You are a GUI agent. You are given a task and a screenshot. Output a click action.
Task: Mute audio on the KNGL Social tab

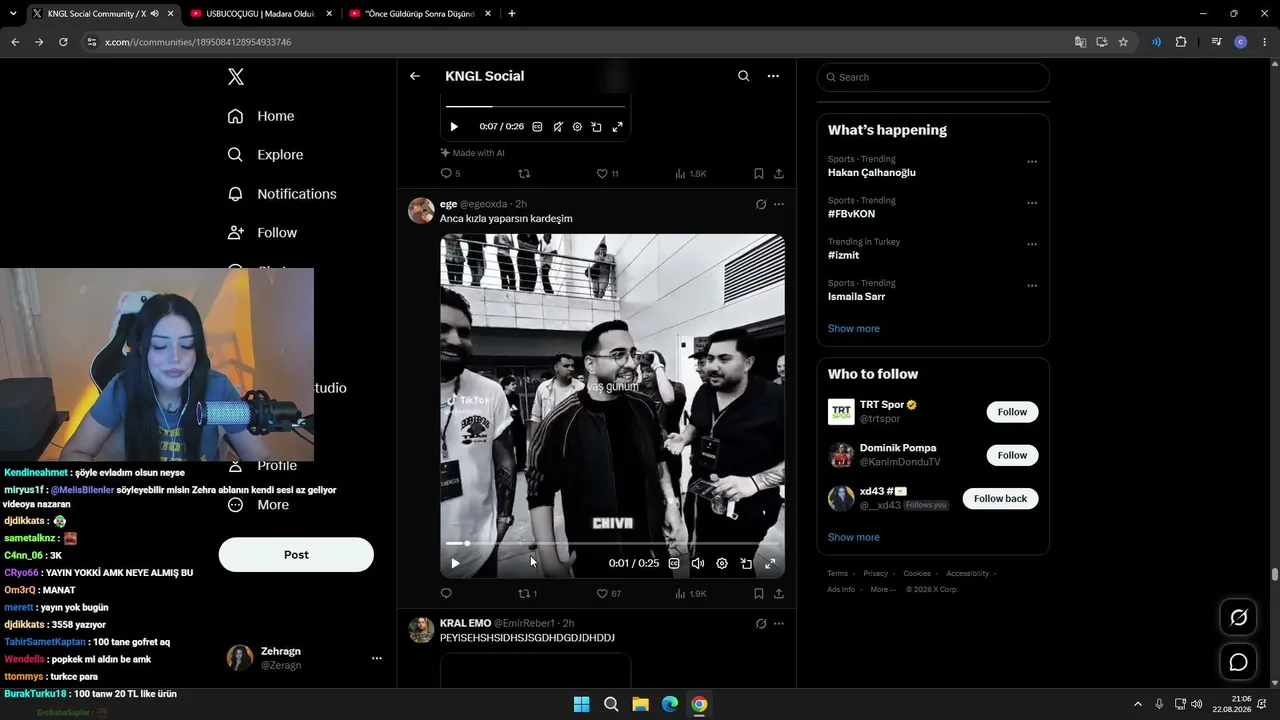click(x=154, y=14)
